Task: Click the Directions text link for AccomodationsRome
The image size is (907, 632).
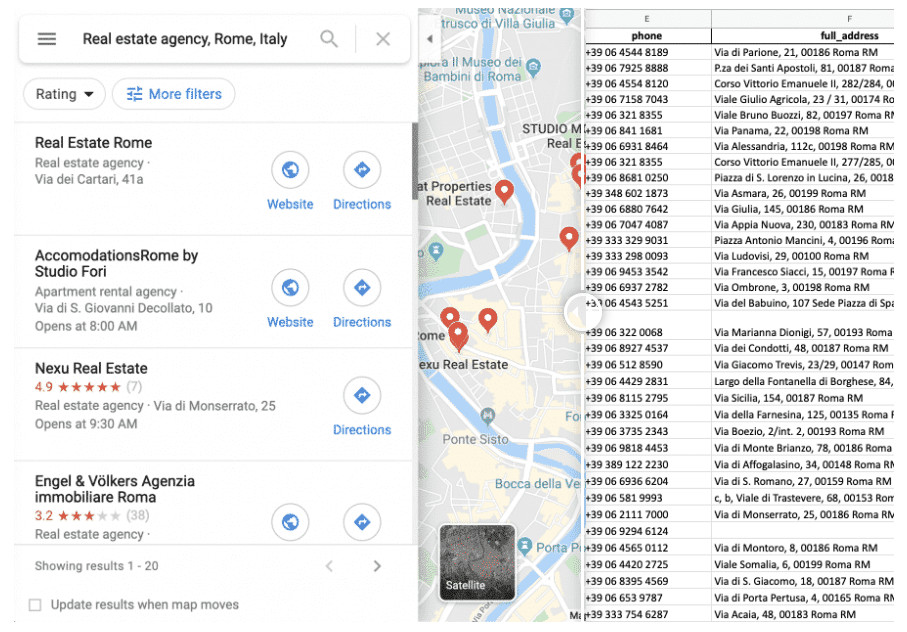Action: coord(362,322)
